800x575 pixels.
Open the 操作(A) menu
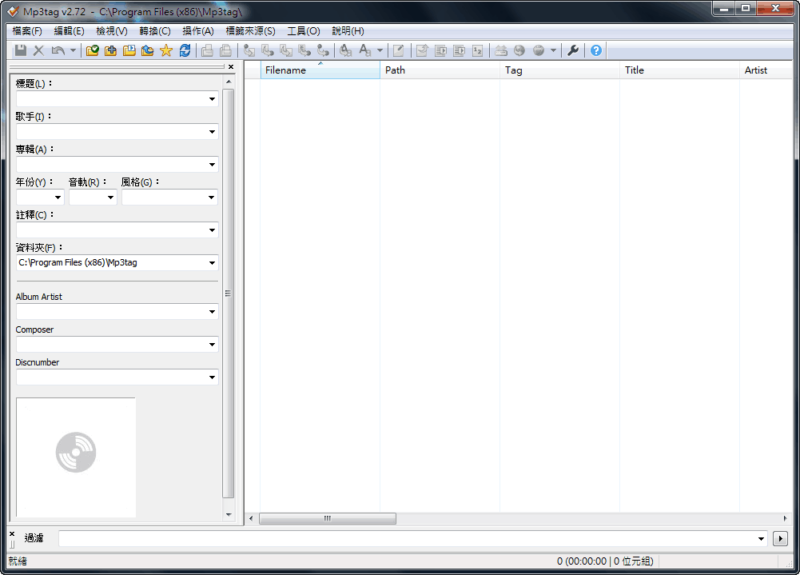coord(198,31)
